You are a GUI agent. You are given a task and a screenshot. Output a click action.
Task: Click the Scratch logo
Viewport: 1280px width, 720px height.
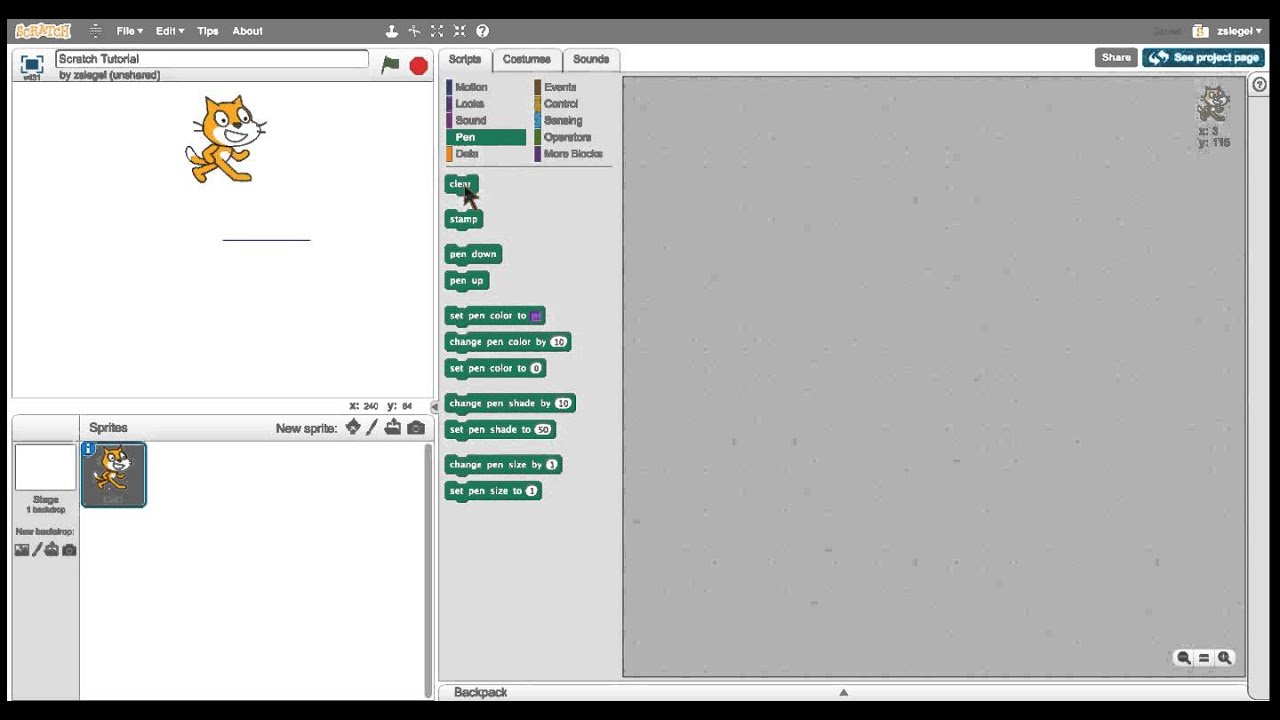click(43, 31)
